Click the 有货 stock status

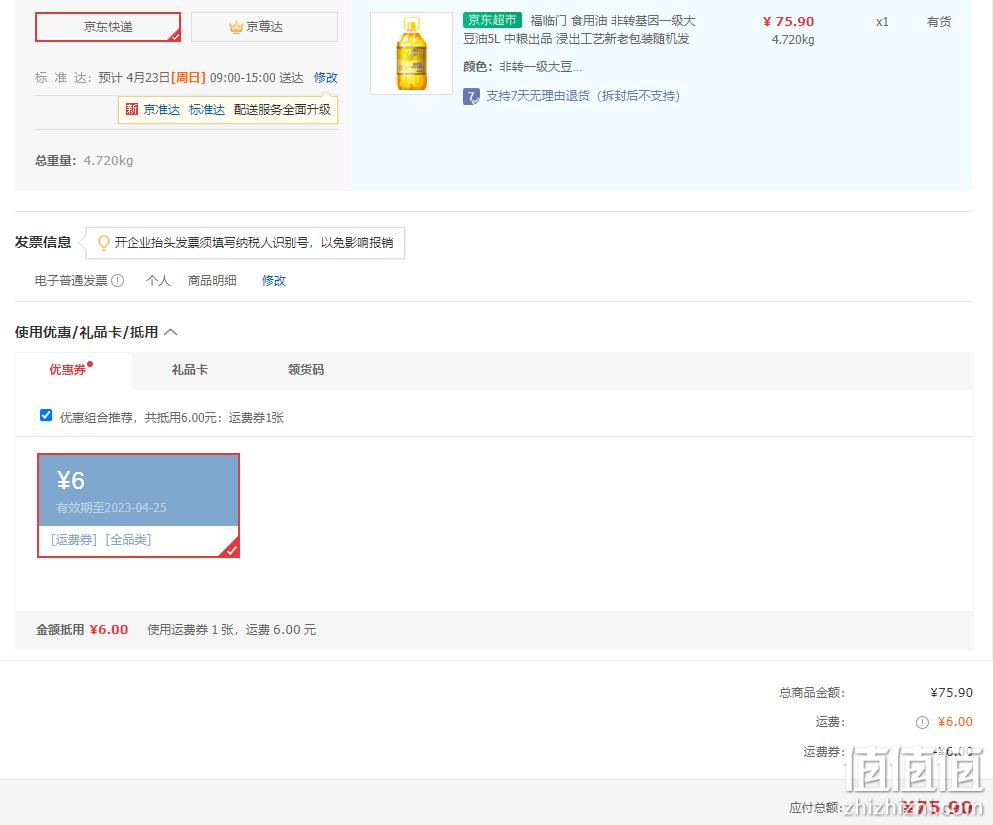coord(939,22)
